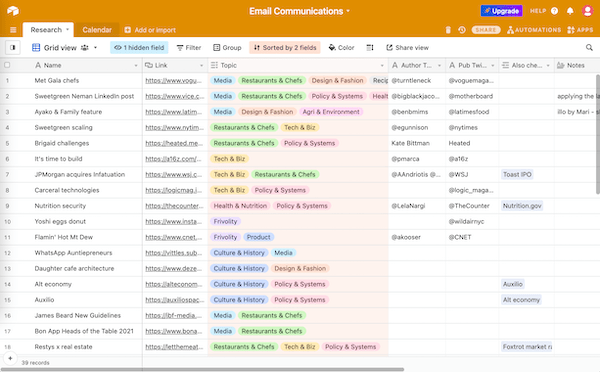Click the "39 records" summary text

coord(35,363)
